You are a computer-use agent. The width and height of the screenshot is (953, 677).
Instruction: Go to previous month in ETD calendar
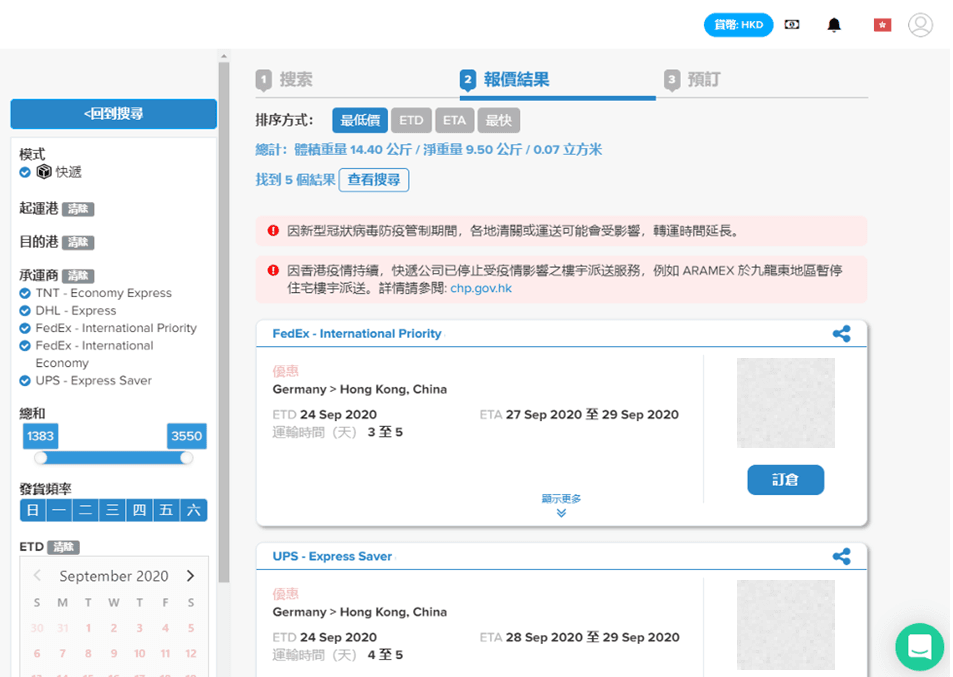pos(37,576)
